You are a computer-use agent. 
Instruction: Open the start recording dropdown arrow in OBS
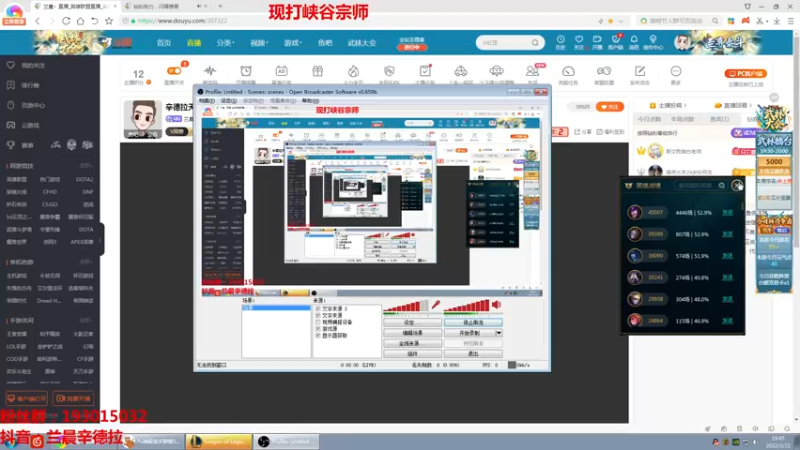[x=498, y=333]
